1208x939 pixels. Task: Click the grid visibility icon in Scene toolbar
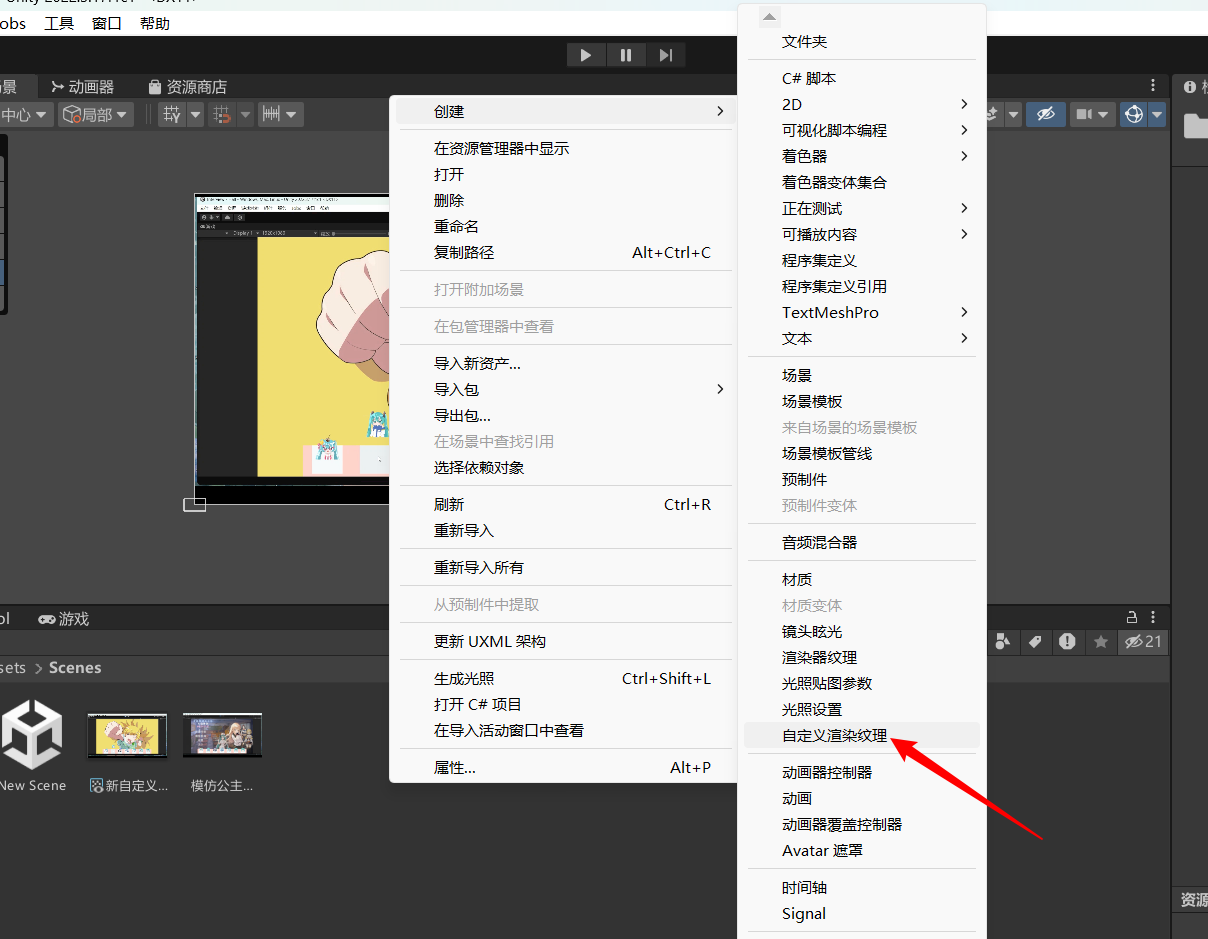pos(172,115)
